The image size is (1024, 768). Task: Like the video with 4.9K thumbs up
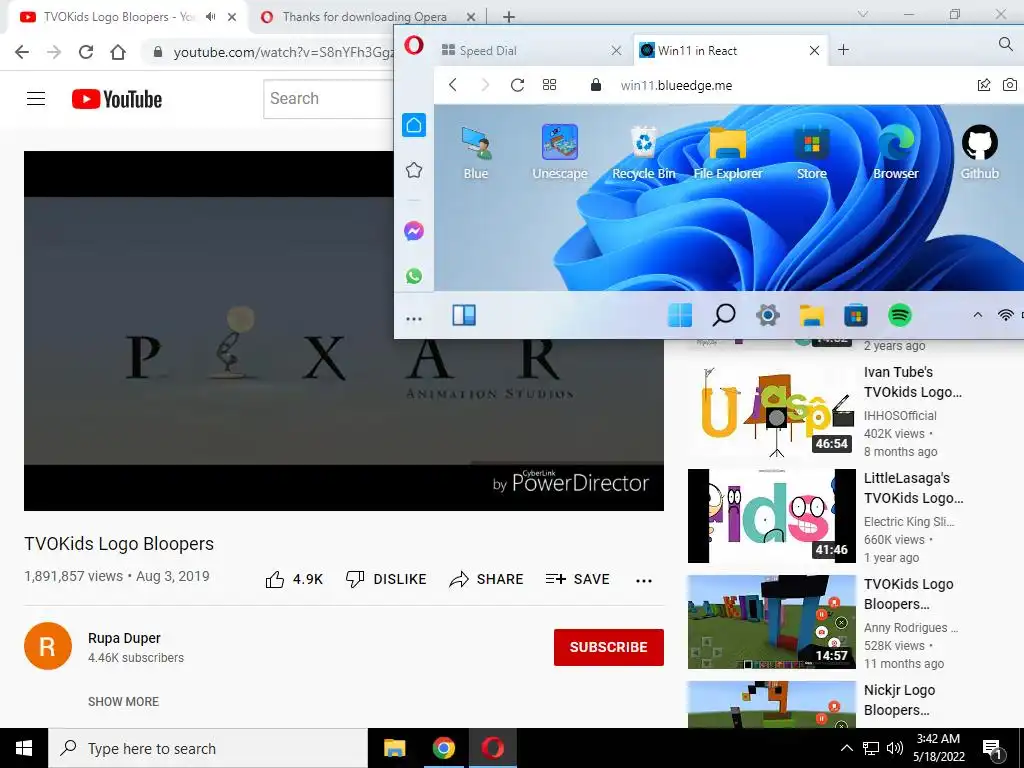pyautogui.click(x=294, y=579)
